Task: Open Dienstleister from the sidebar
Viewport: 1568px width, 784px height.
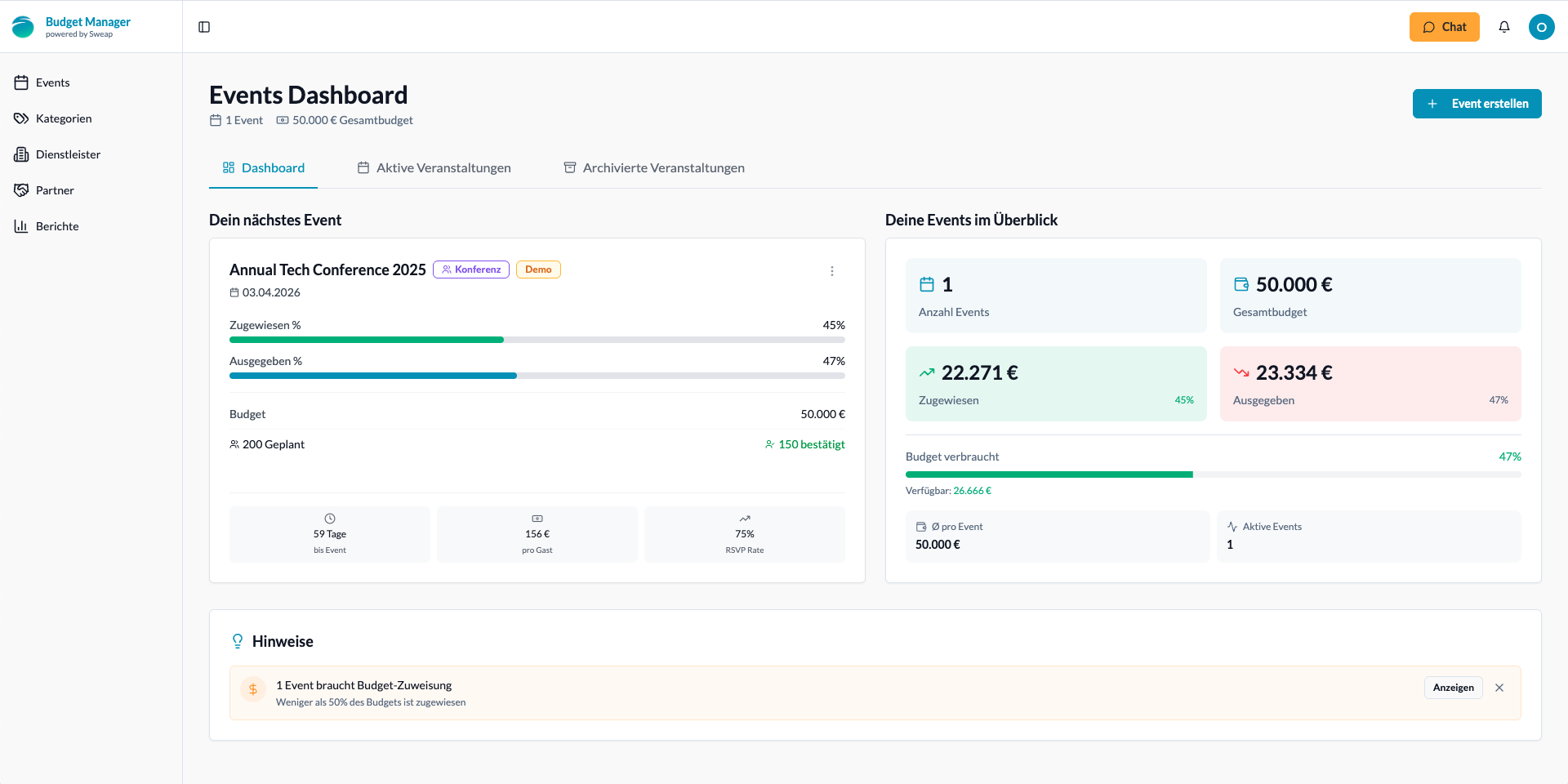Action: pos(68,154)
